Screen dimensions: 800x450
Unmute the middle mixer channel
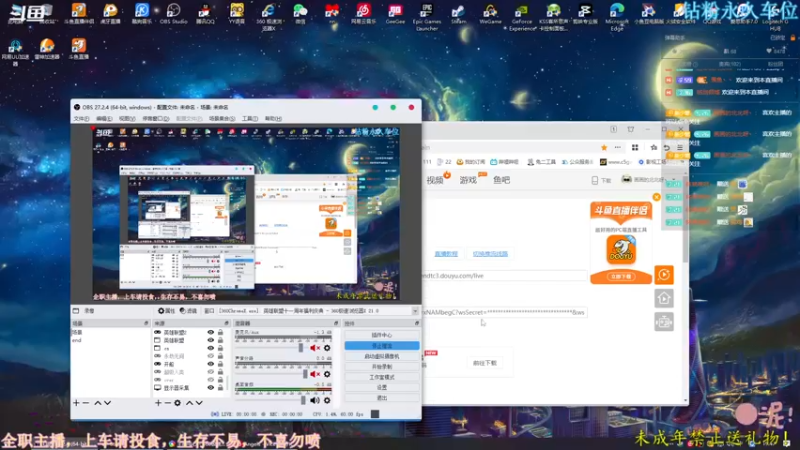315,374
